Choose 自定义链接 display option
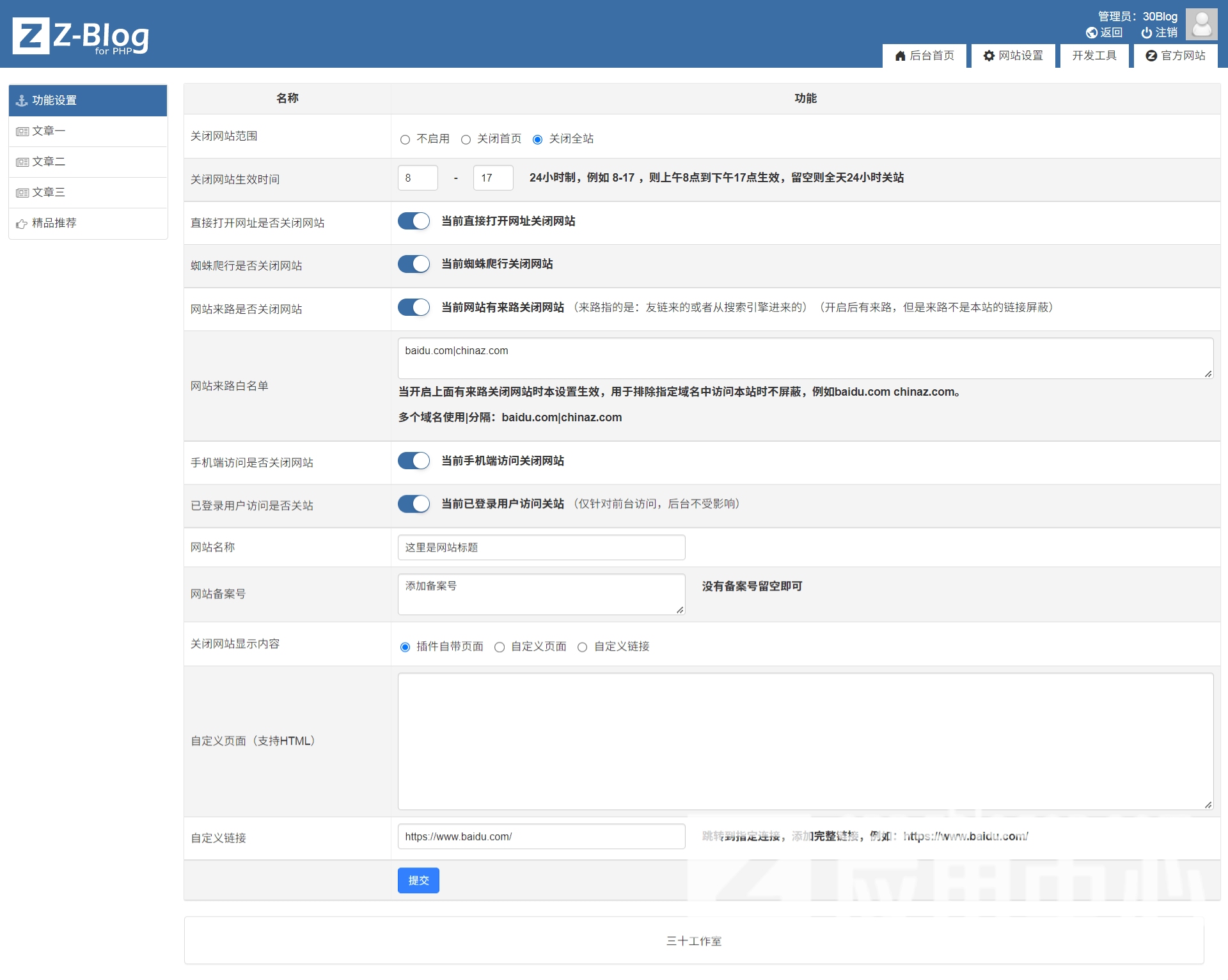 [x=582, y=647]
